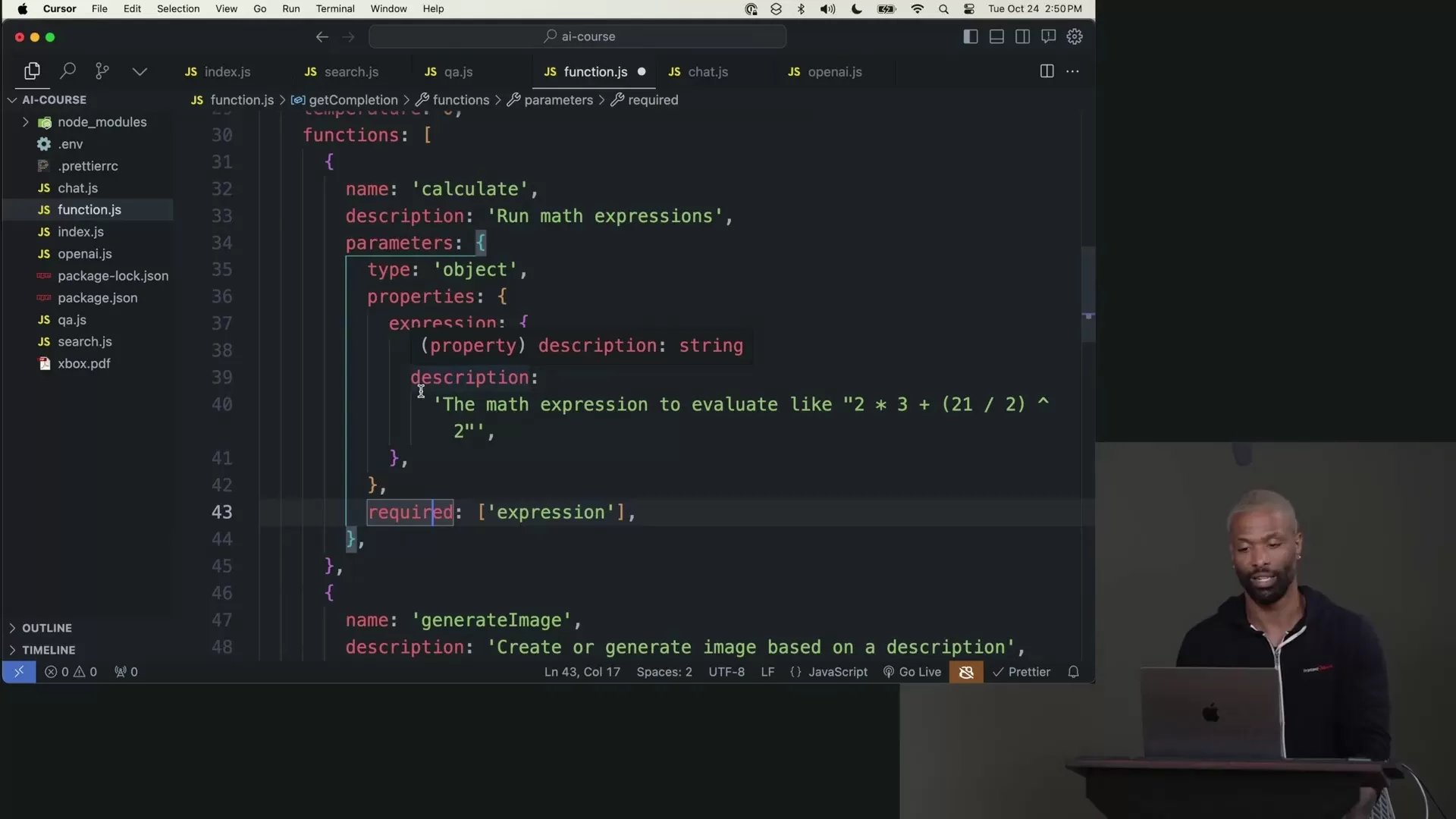Switch to the chat.js tab
This screenshot has height=819, width=1456.
pyautogui.click(x=707, y=71)
